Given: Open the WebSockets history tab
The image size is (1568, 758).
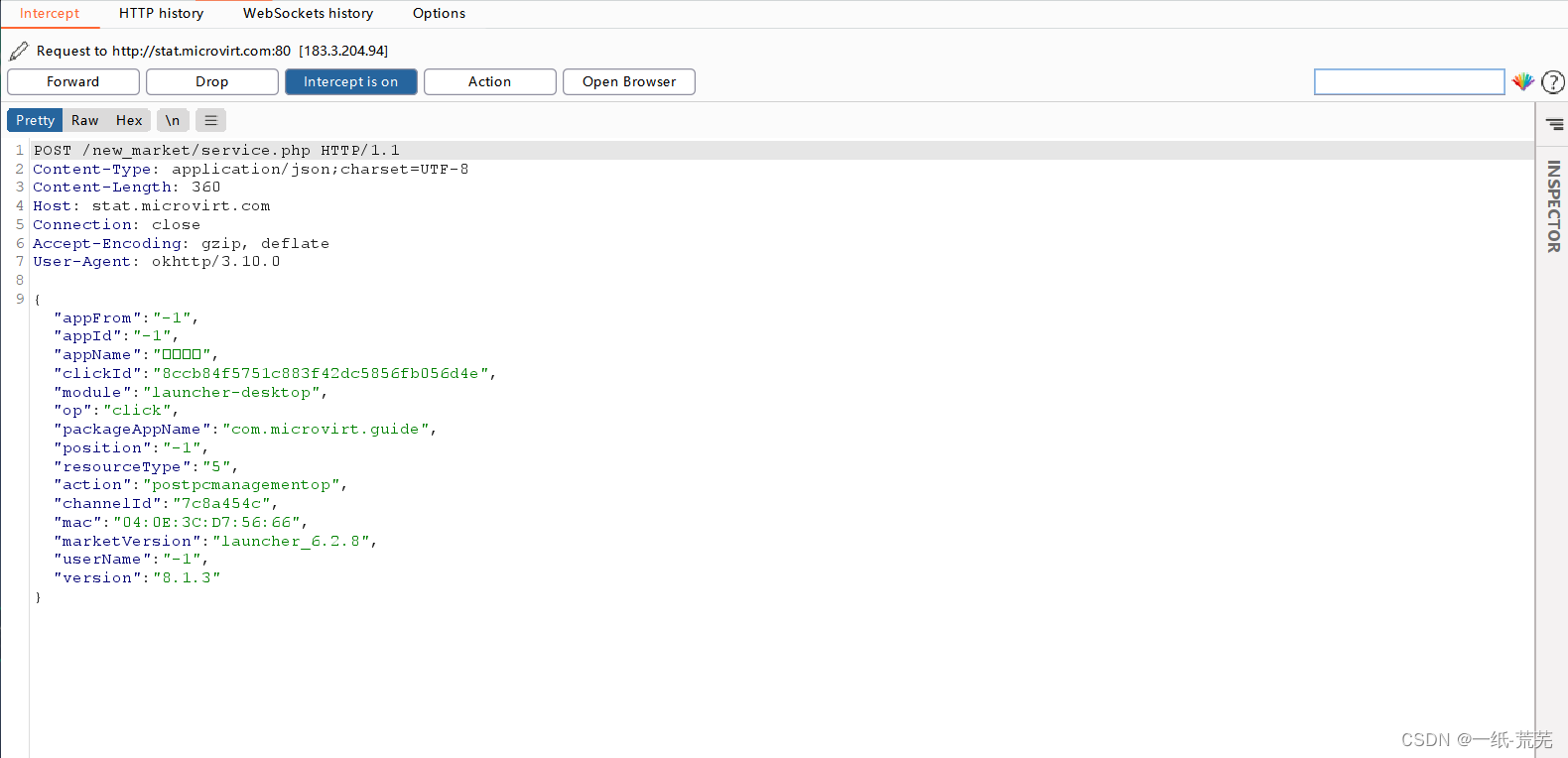Looking at the screenshot, I should click(309, 13).
